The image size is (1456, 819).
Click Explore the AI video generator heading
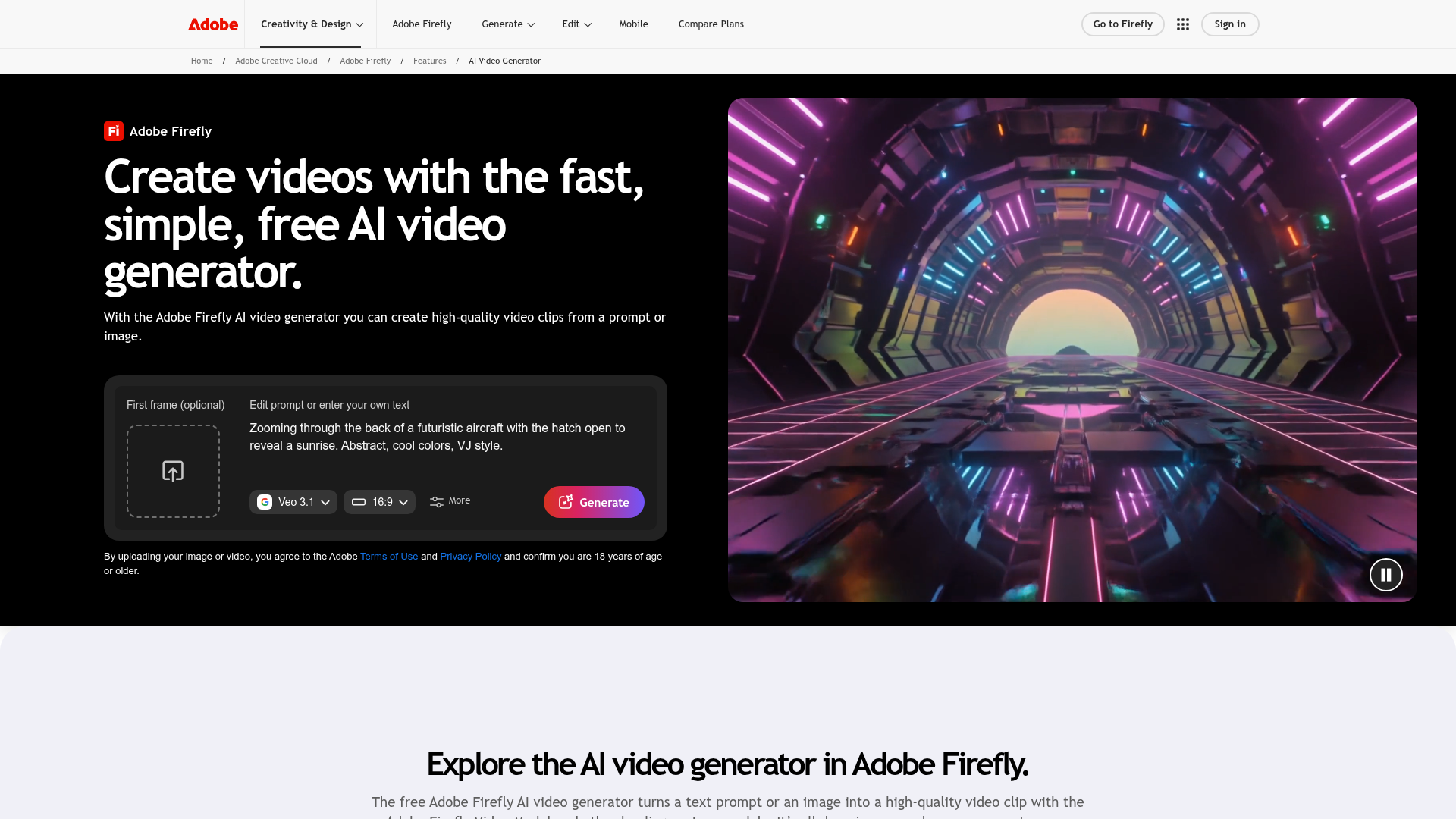(728, 764)
